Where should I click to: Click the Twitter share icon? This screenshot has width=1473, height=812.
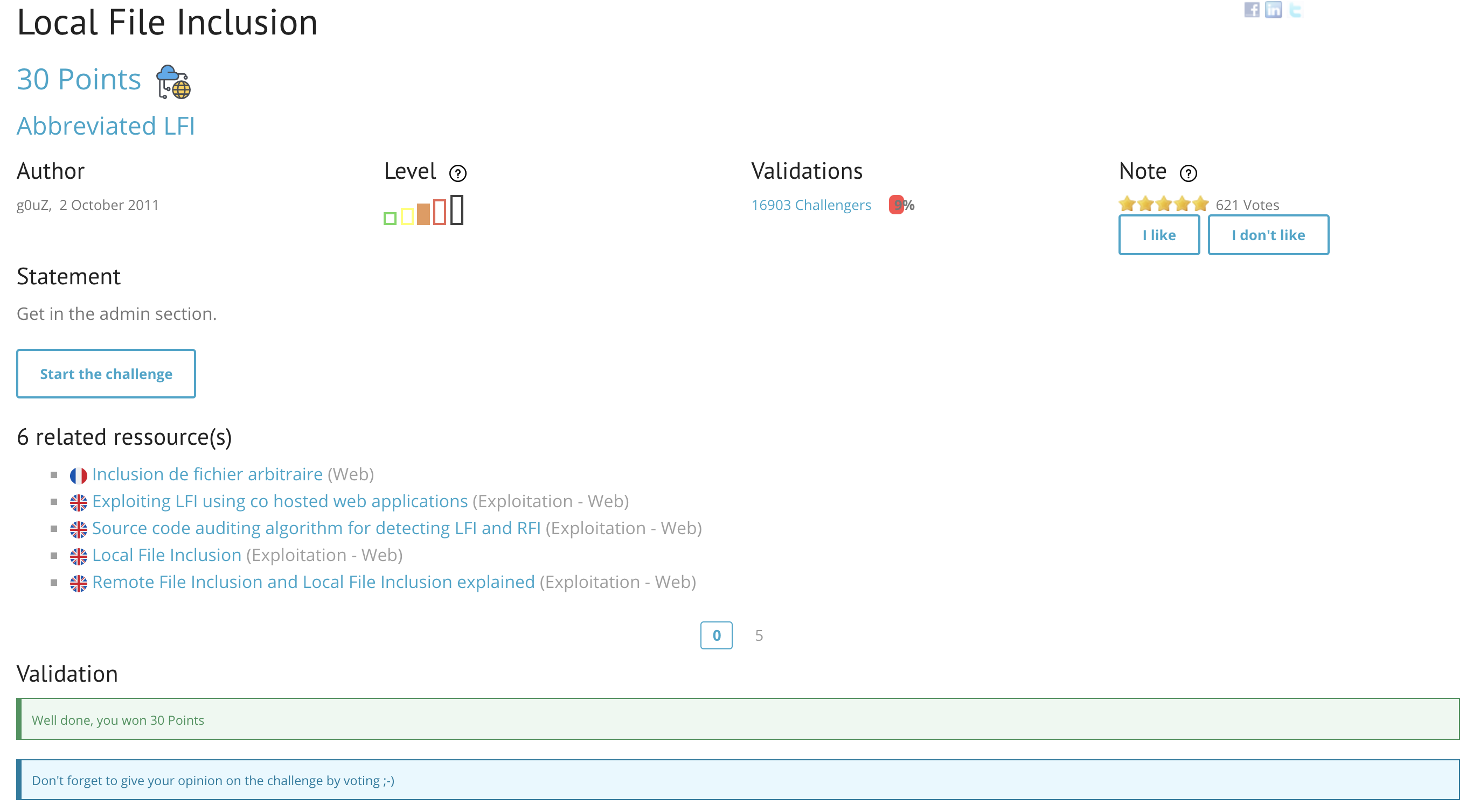click(x=1295, y=10)
